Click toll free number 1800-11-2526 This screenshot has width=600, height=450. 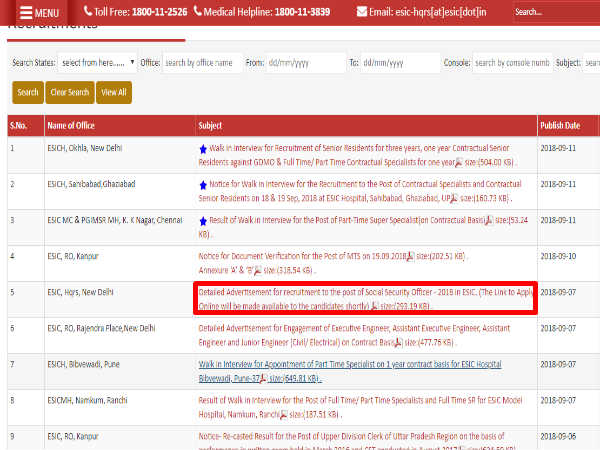pos(160,12)
